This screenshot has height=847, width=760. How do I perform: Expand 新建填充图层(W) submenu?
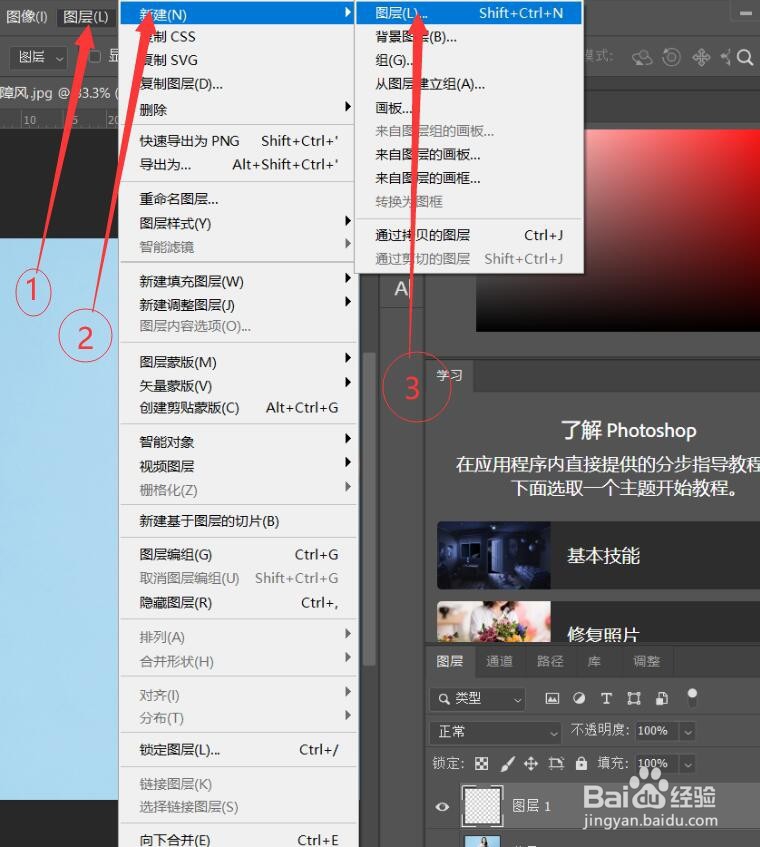tap(237, 281)
